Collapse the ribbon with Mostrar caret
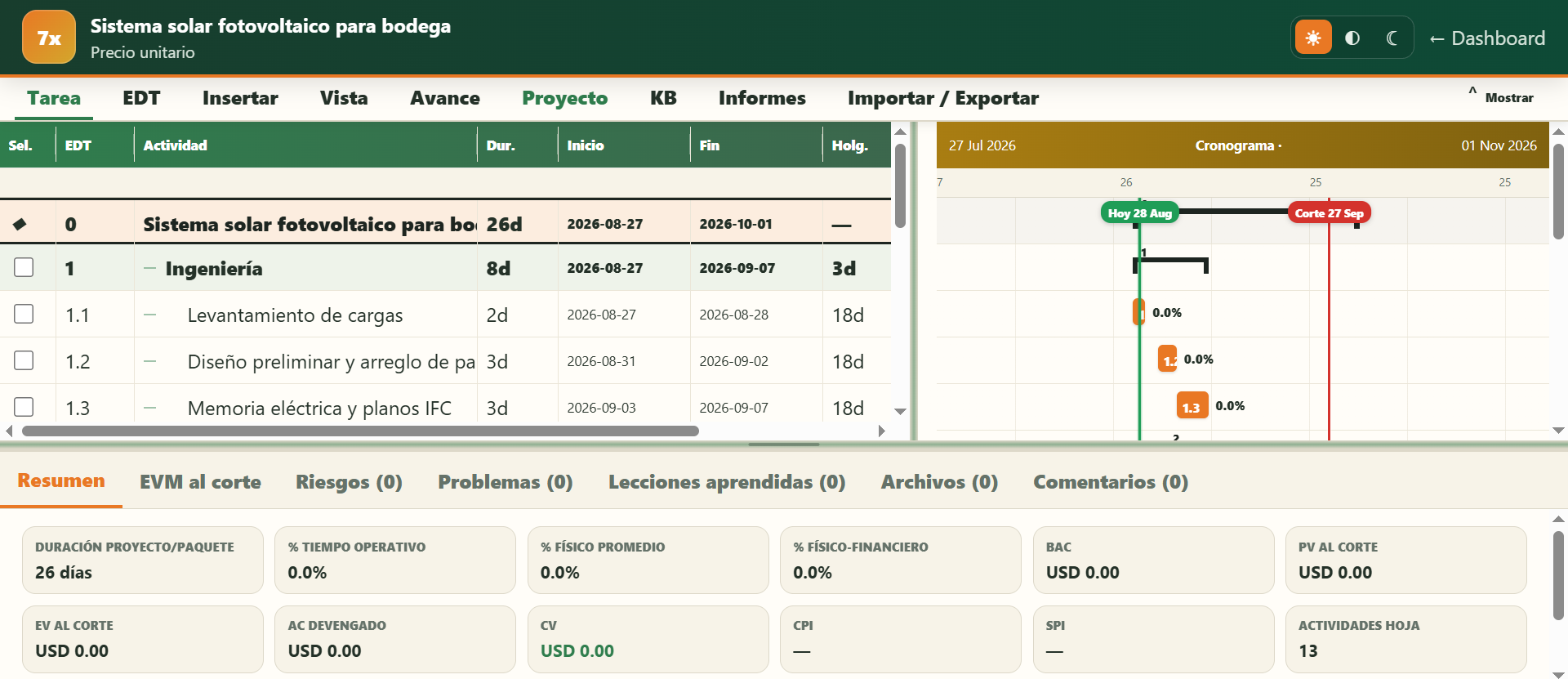 point(1500,96)
